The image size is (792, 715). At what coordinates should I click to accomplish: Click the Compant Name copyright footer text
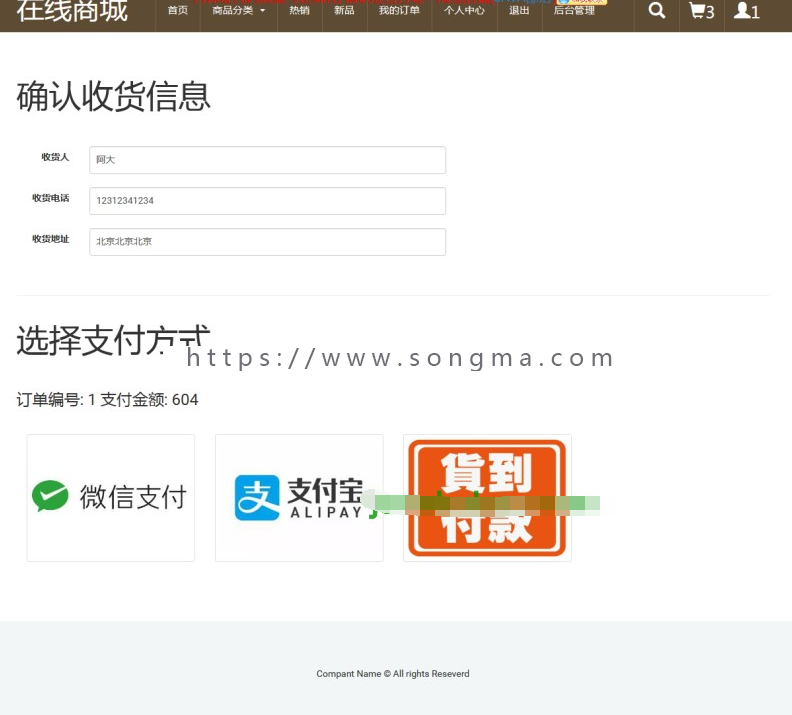(x=392, y=674)
